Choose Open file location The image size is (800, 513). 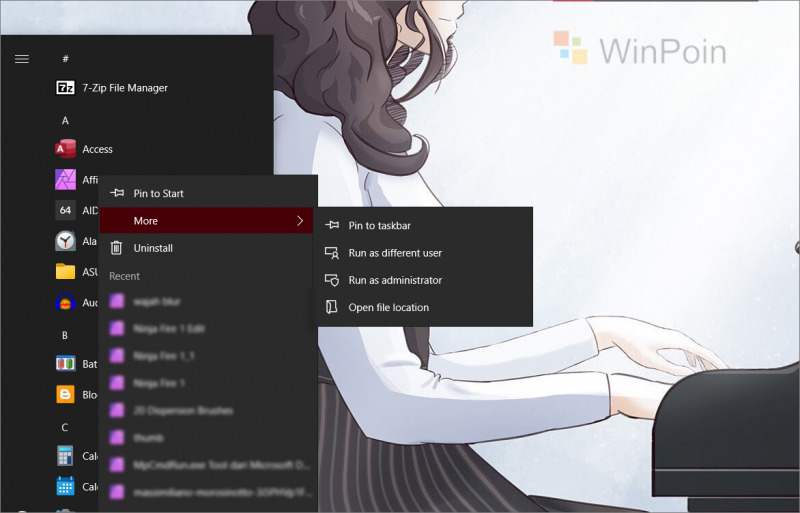(x=424, y=307)
